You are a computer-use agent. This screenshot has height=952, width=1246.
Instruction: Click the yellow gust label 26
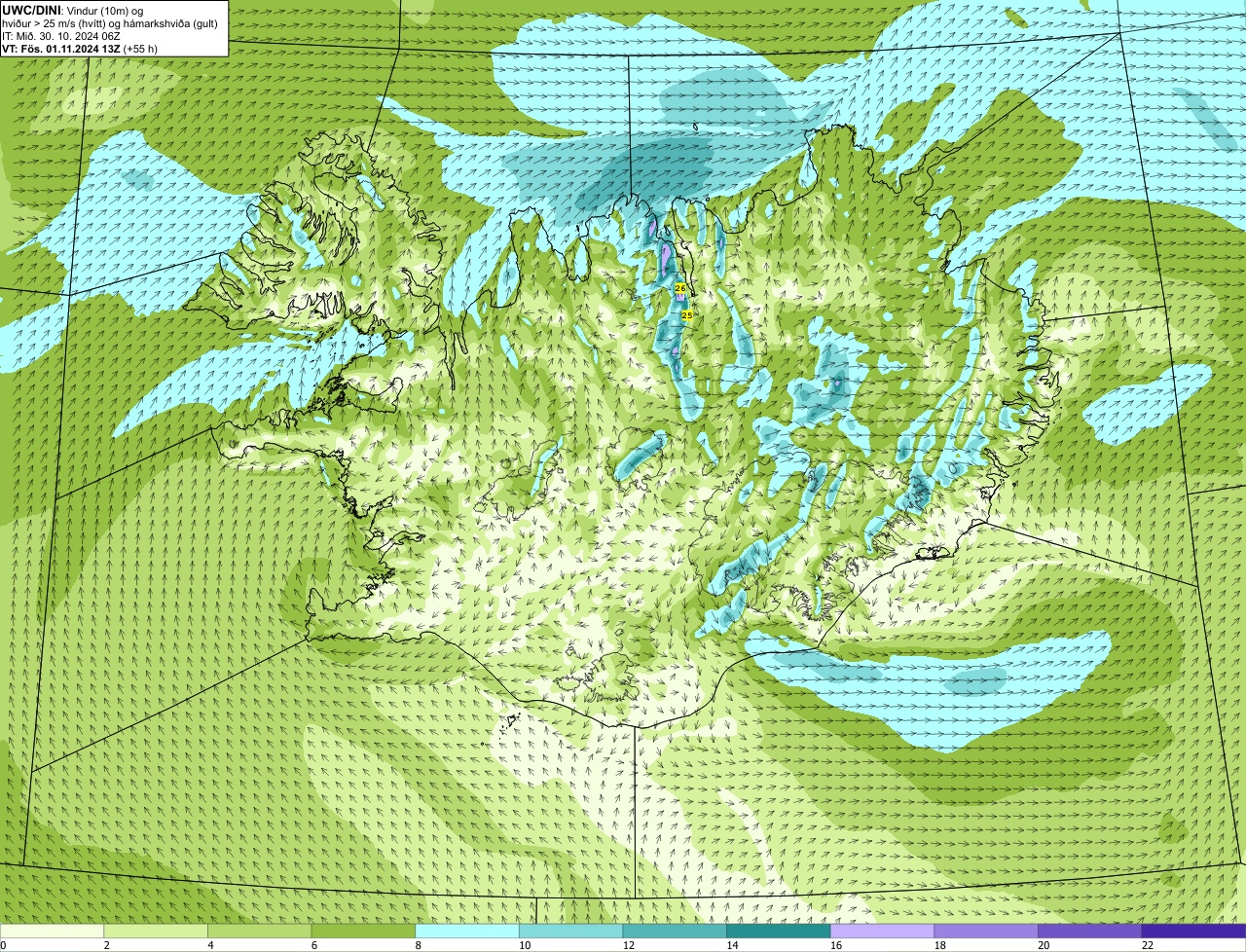click(x=680, y=289)
